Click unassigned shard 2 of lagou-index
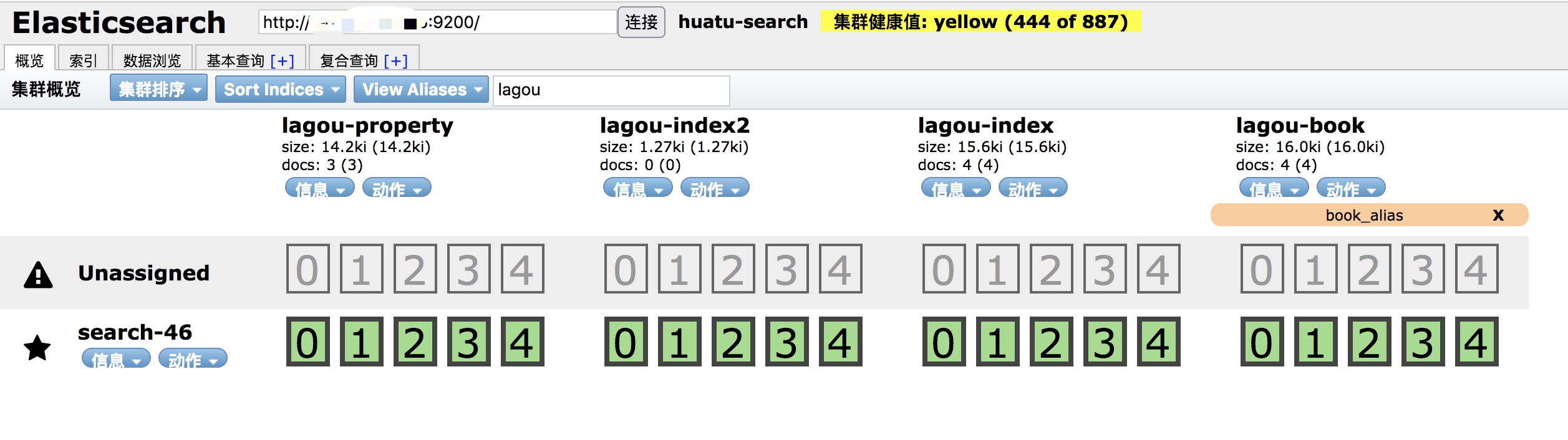 tap(1052, 269)
